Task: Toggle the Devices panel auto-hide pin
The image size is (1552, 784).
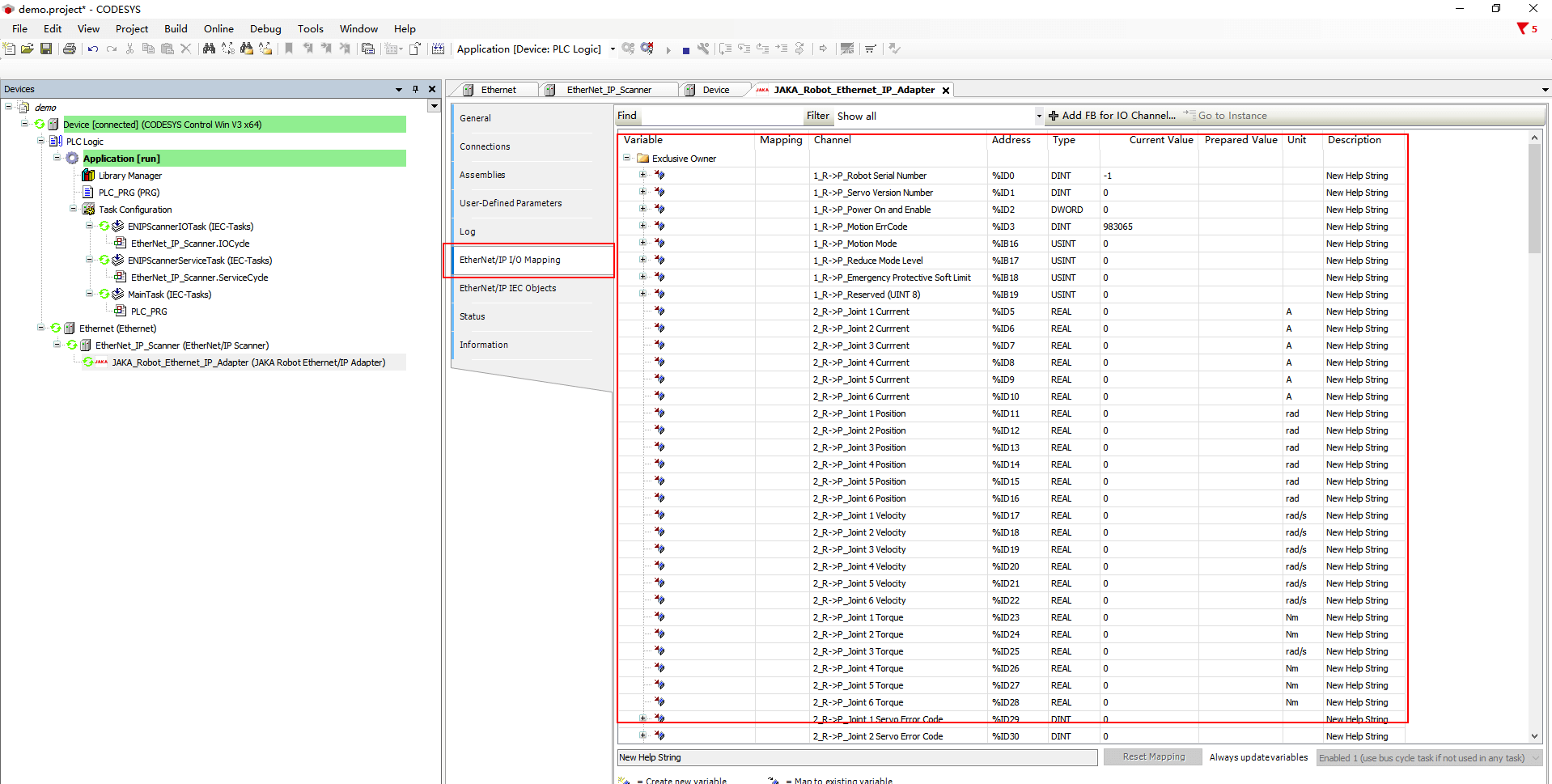Action: pyautogui.click(x=415, y=89)
